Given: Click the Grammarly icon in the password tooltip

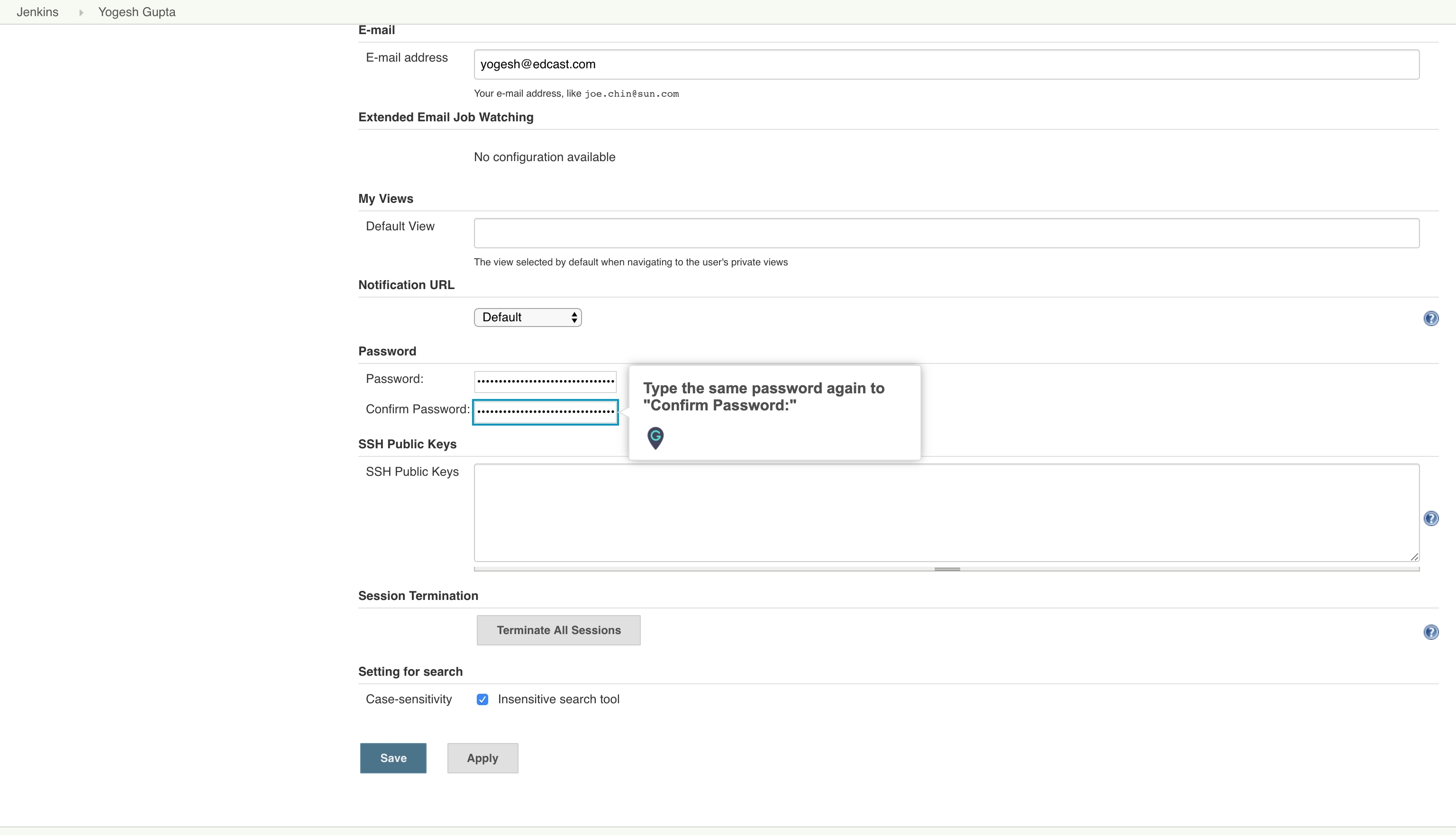Looking at the screenshot, I should coord(655,437).
